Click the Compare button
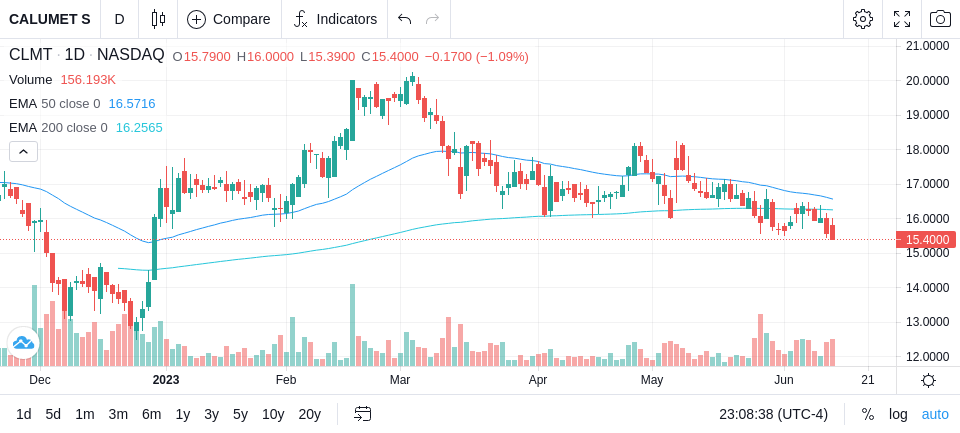Image resolution: width=960 pixels, height=433 pixels. pyautogui.click(x=229, y=19)
